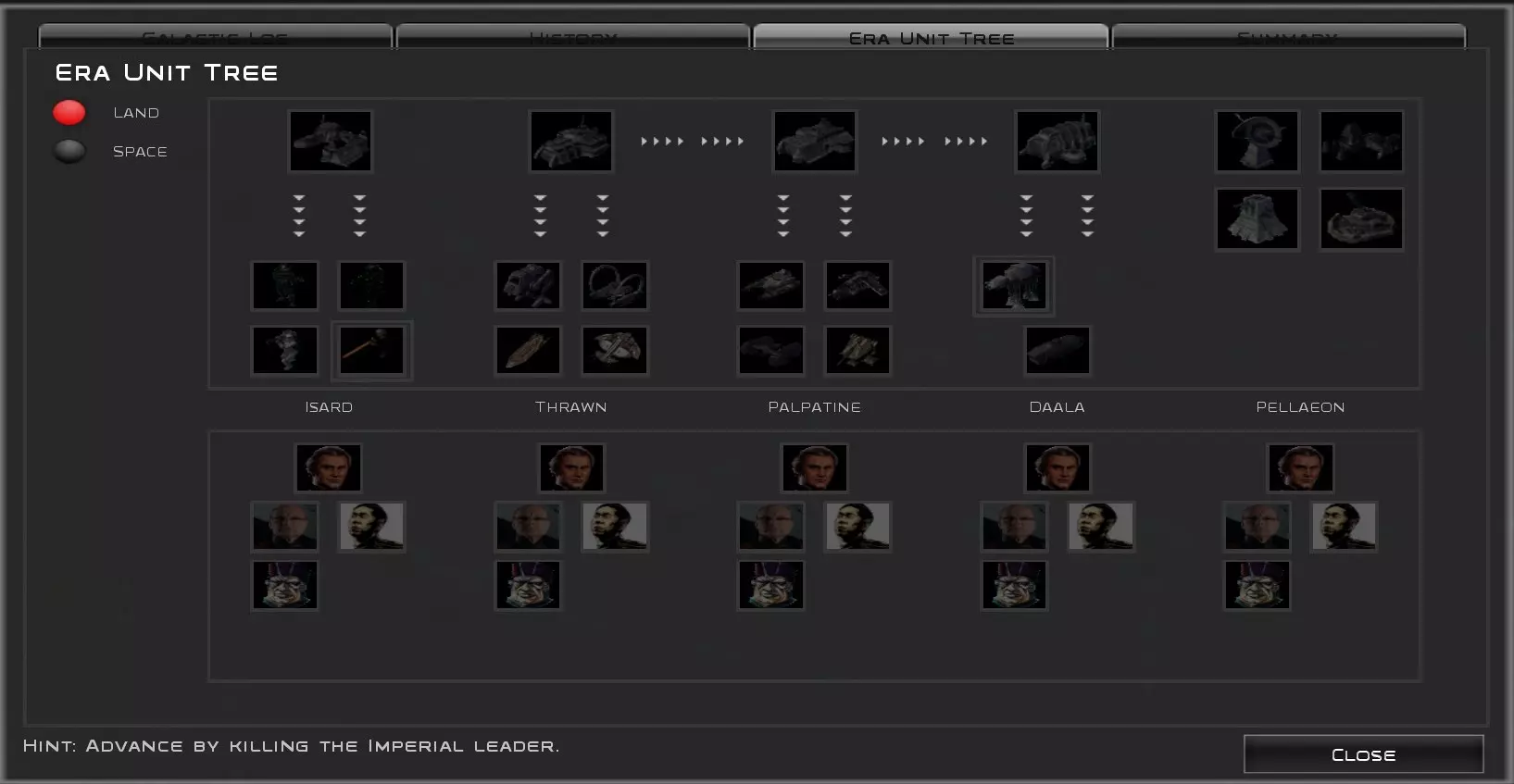Click the Daala era top factory icon

1057,142
